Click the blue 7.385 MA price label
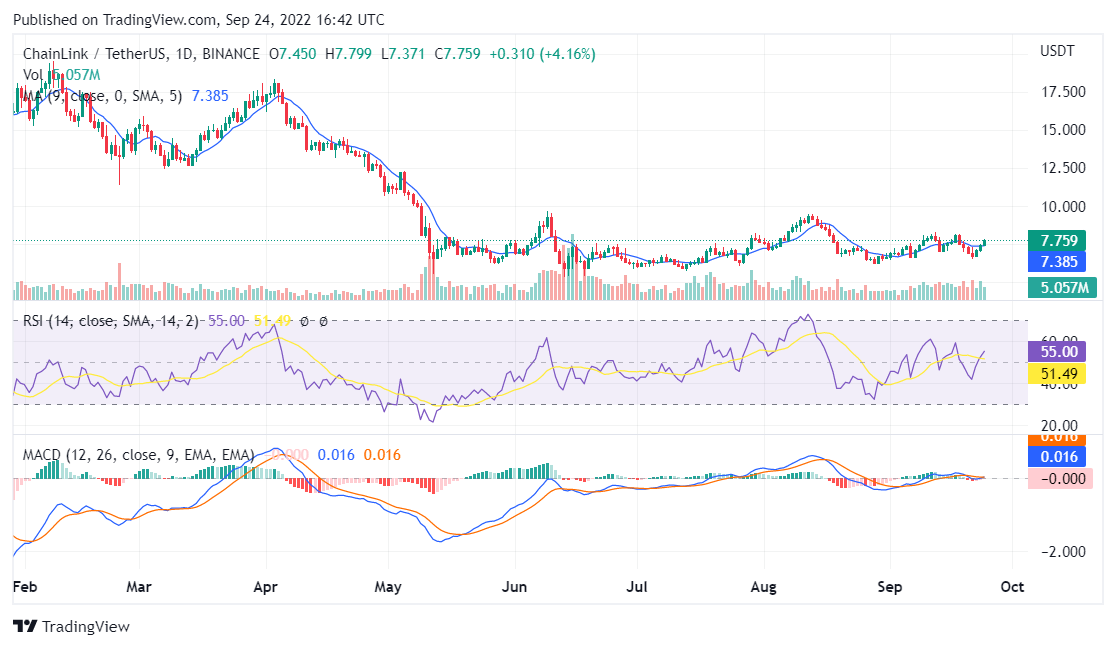The height and width of the screenshot is (648, 1116). 1059,262
